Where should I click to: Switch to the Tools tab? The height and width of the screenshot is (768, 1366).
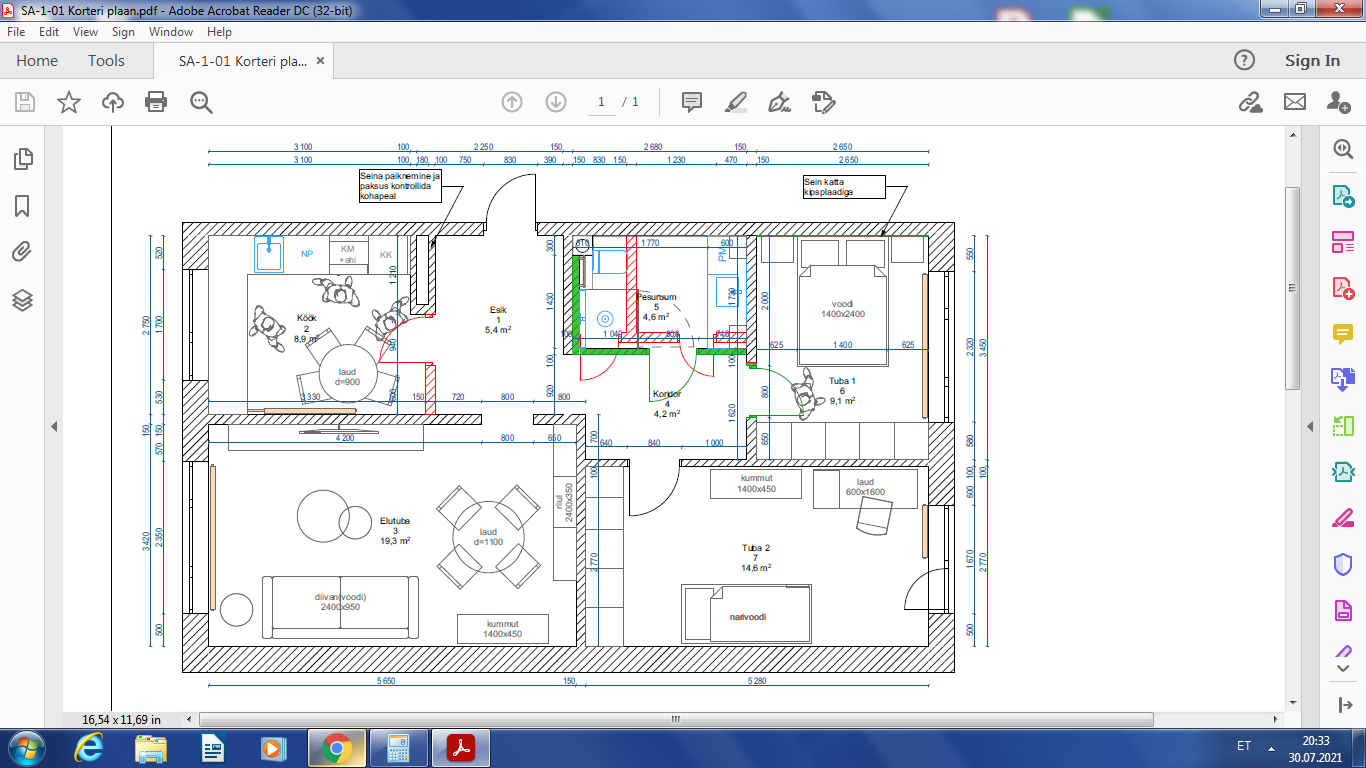point(106,61)
